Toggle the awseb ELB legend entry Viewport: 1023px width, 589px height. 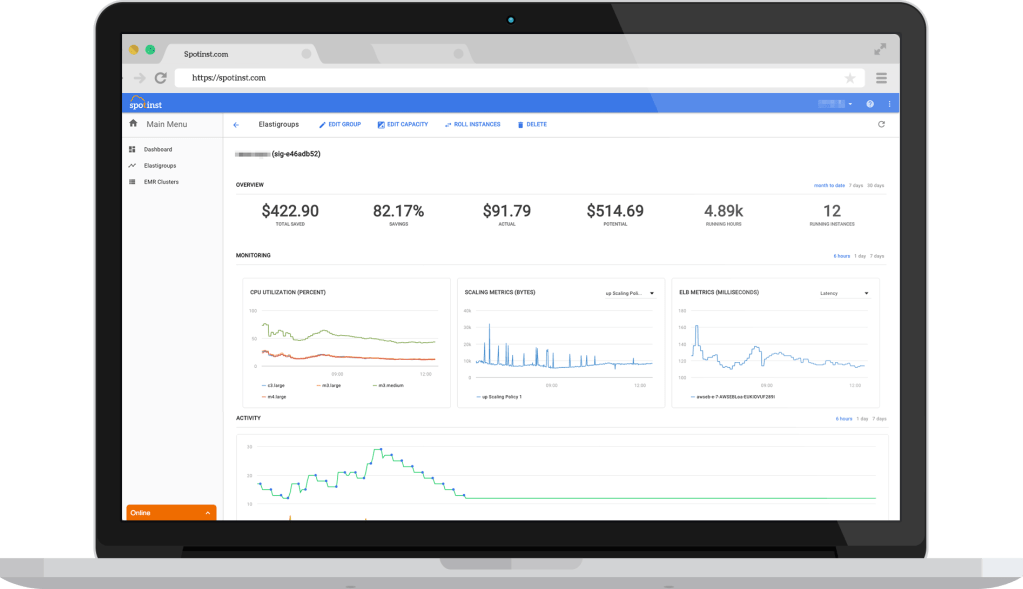pos(733,397)
